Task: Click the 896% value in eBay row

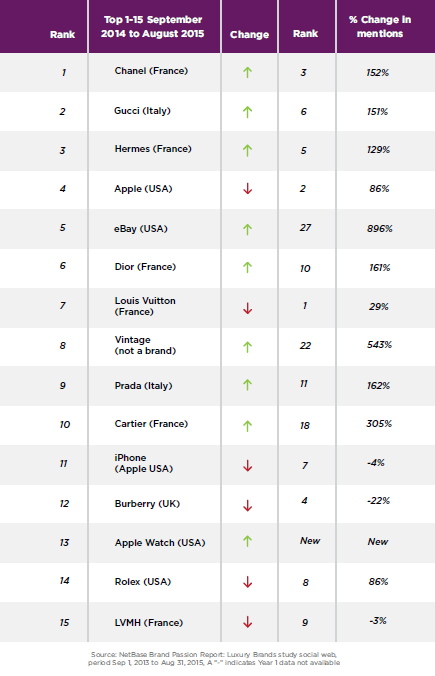Action: point(379,228)
